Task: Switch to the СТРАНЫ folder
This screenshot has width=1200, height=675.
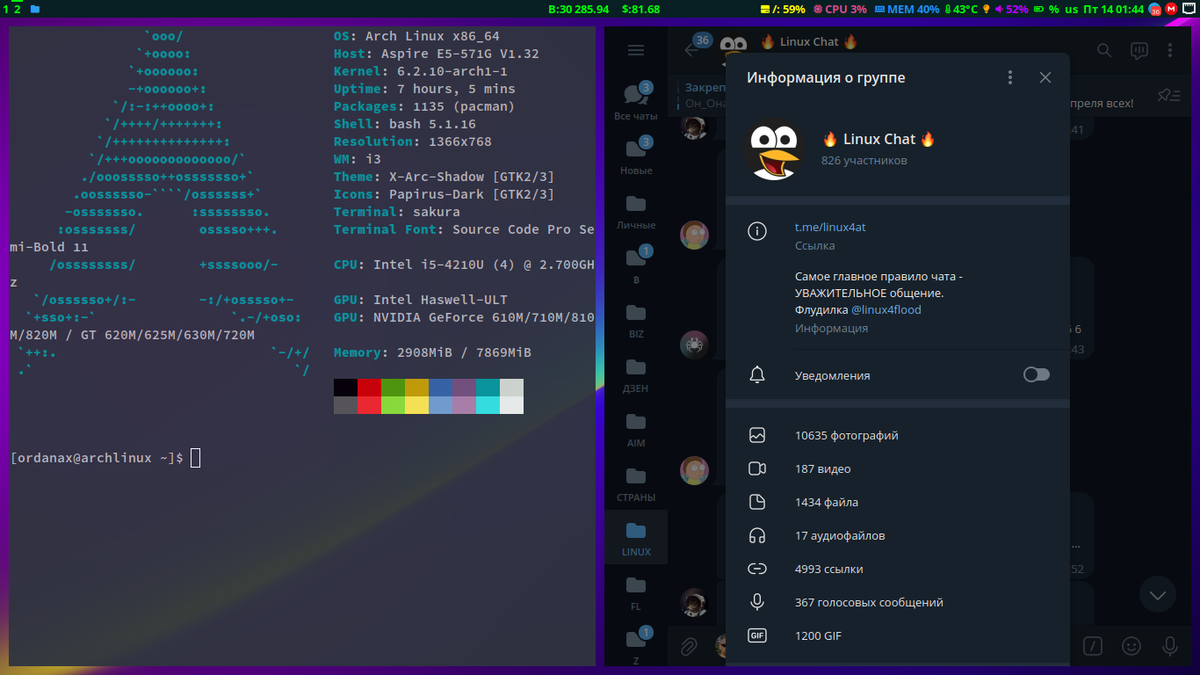Action: 636,483
